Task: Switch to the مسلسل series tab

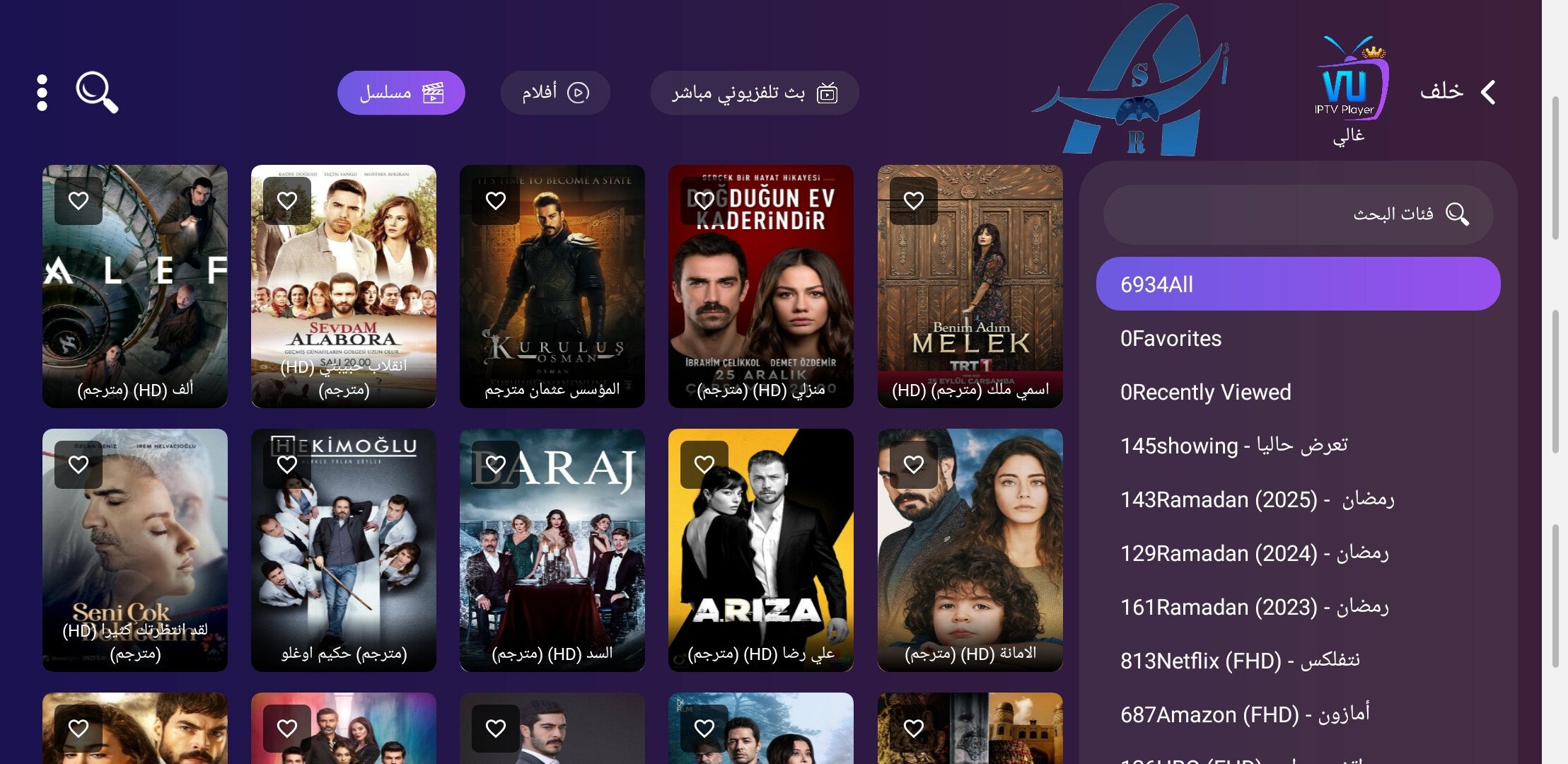Action: [x=401, y=93]
